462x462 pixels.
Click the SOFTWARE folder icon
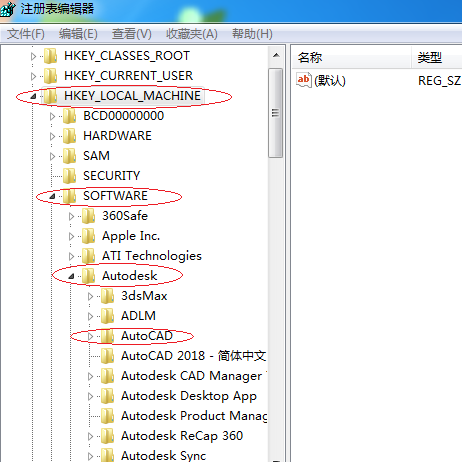click(70, 196)
